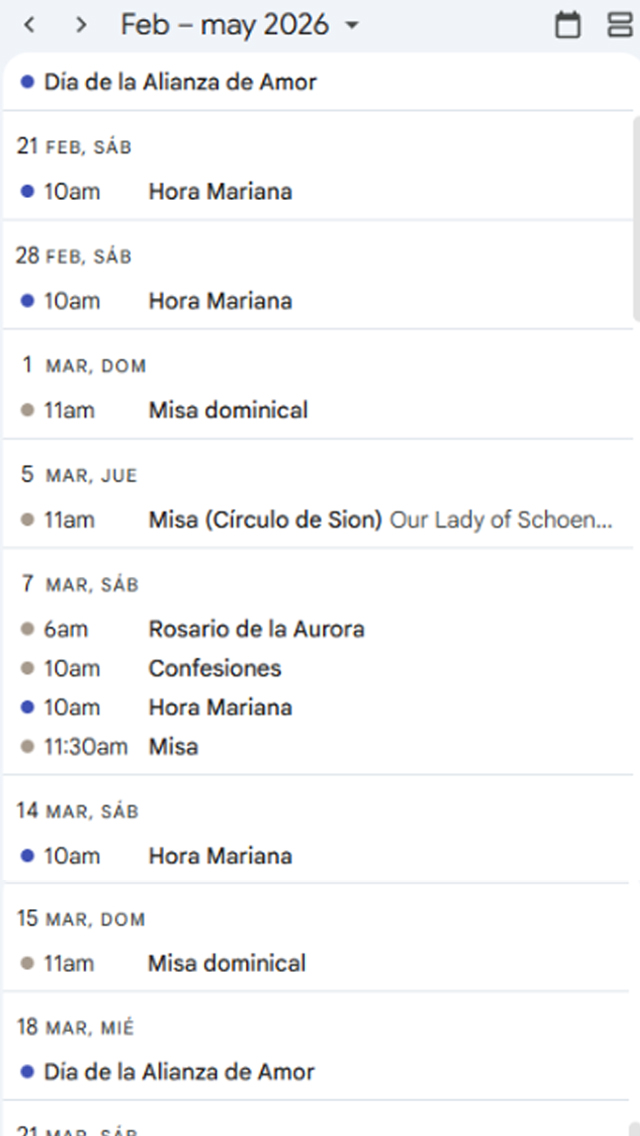This screenshot has height=1136, width=640.
Task: Open Rosario de la Aurora event
Action: 256,629
